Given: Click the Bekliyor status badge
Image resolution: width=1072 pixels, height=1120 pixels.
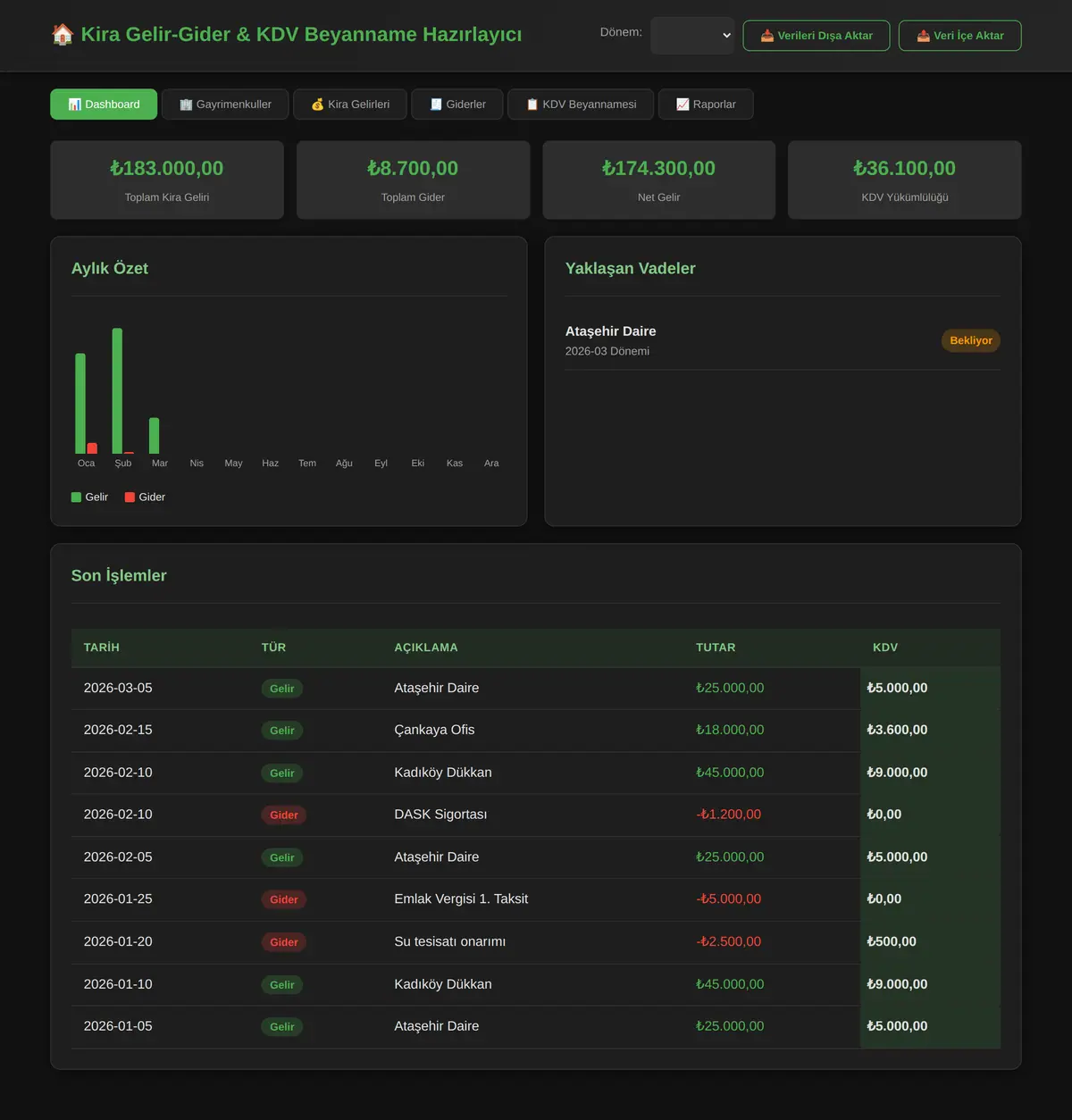Looking at the screenshot, I should click(x=971, y=340).
